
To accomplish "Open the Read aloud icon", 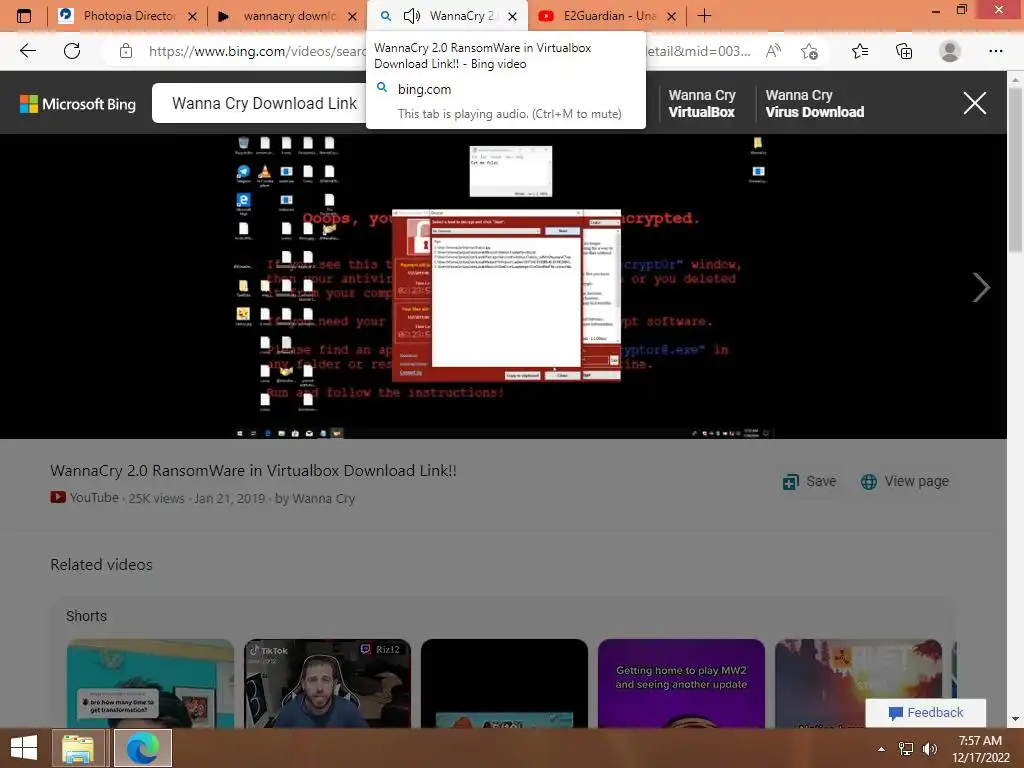I will 773,51.
